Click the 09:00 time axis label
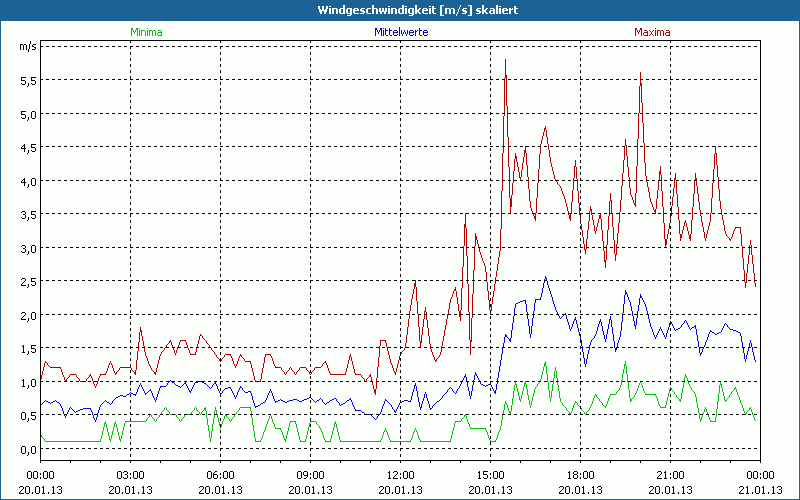The height and width of the screenshot is (500, 800). 310,475
